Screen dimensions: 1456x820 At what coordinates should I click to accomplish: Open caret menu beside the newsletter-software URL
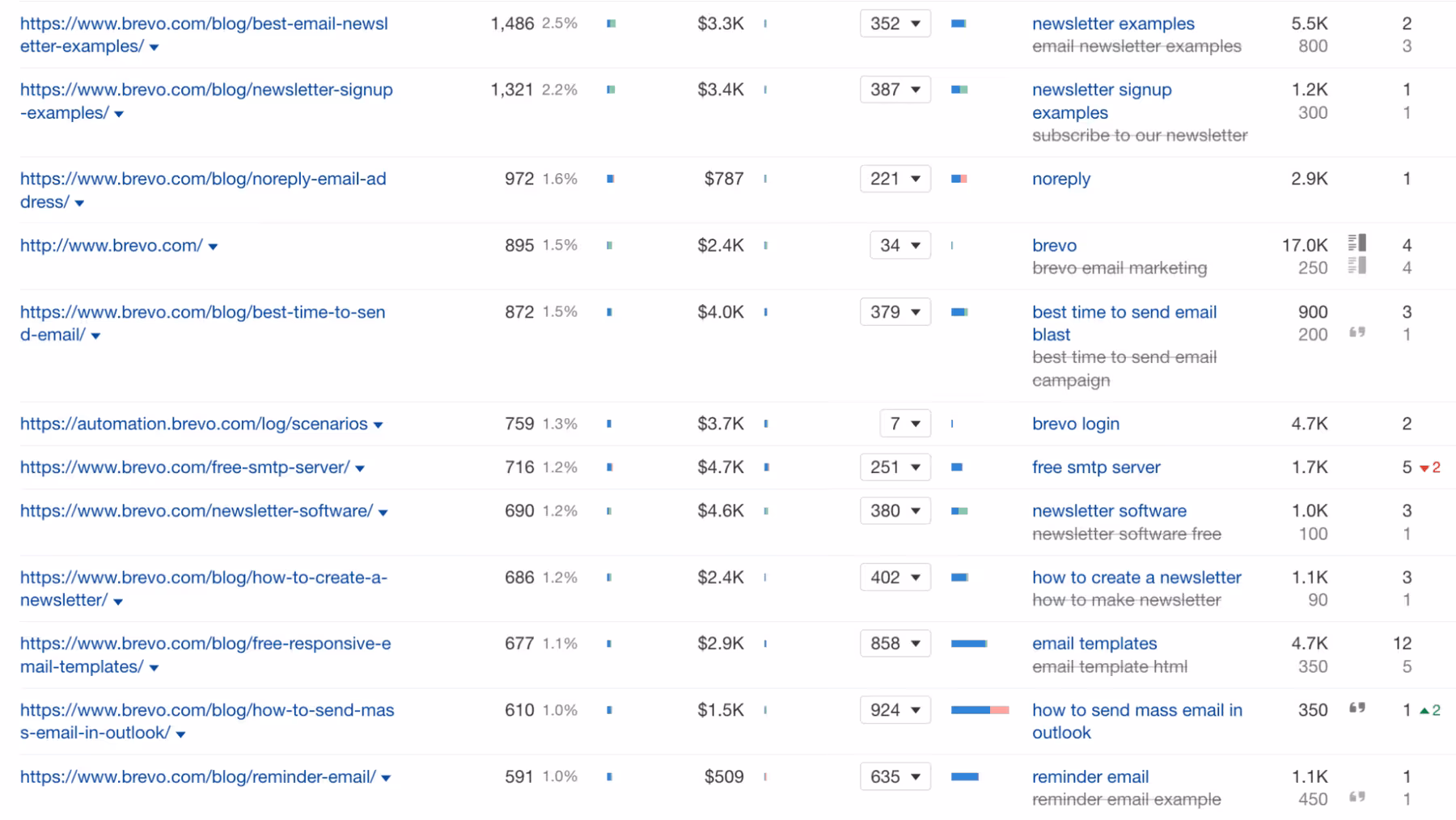pyautogui.click(x=383, y=512)
